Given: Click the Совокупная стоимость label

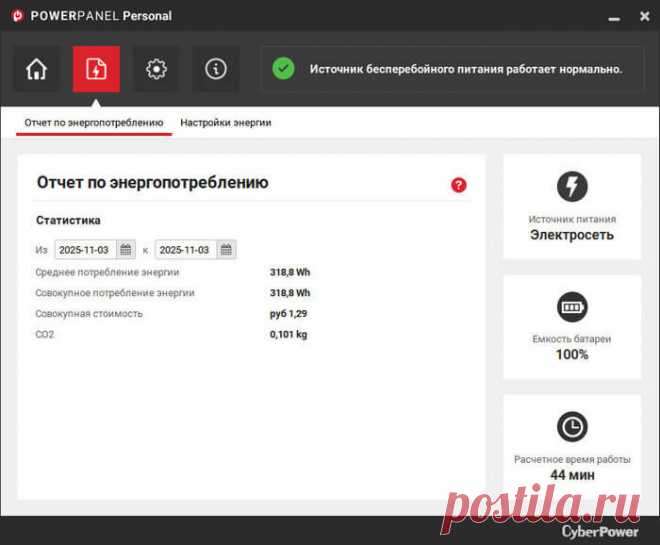Looking at the screenshot, I should (x=89, y=314).
